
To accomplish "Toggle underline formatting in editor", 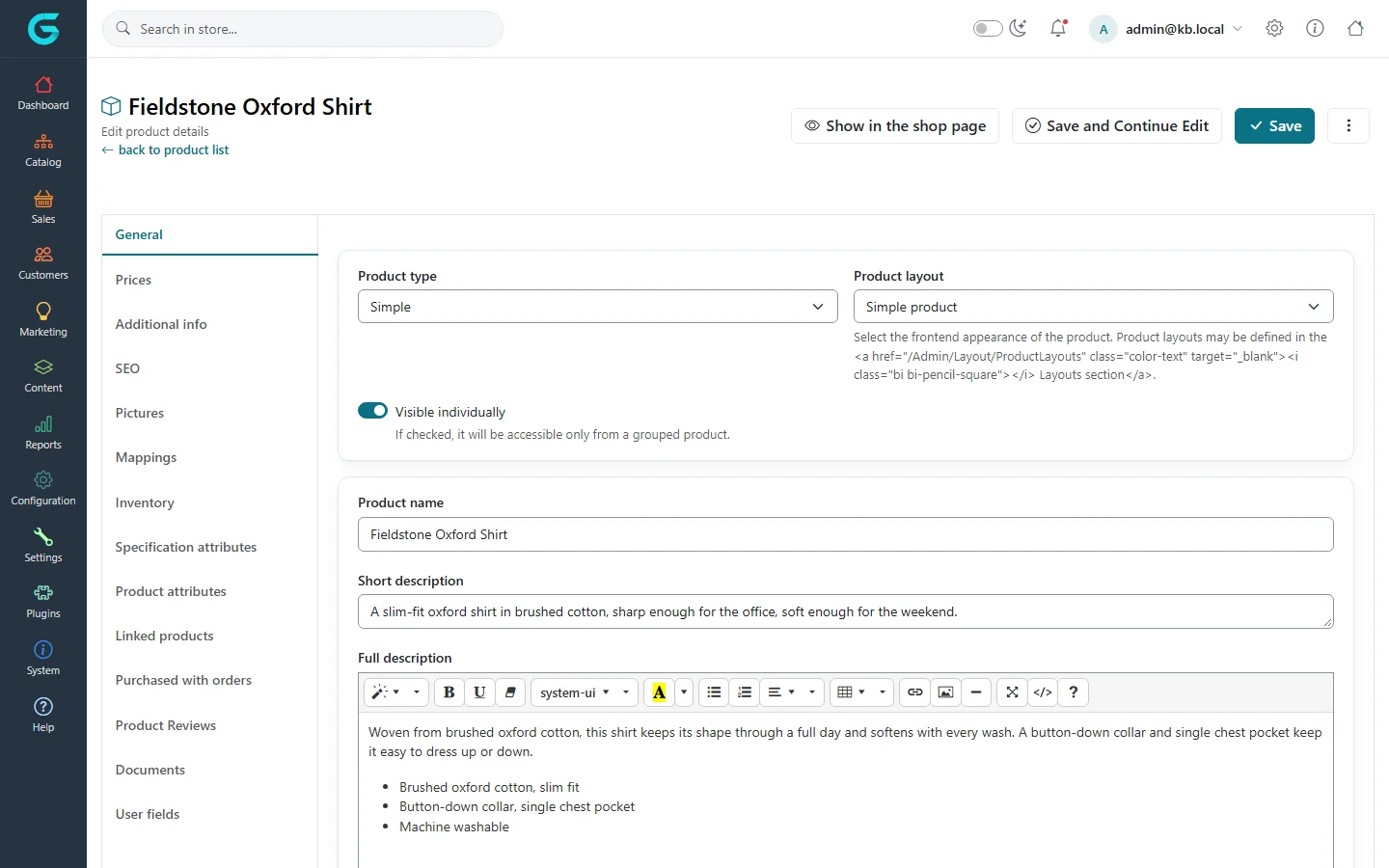I will pos(479,692).
